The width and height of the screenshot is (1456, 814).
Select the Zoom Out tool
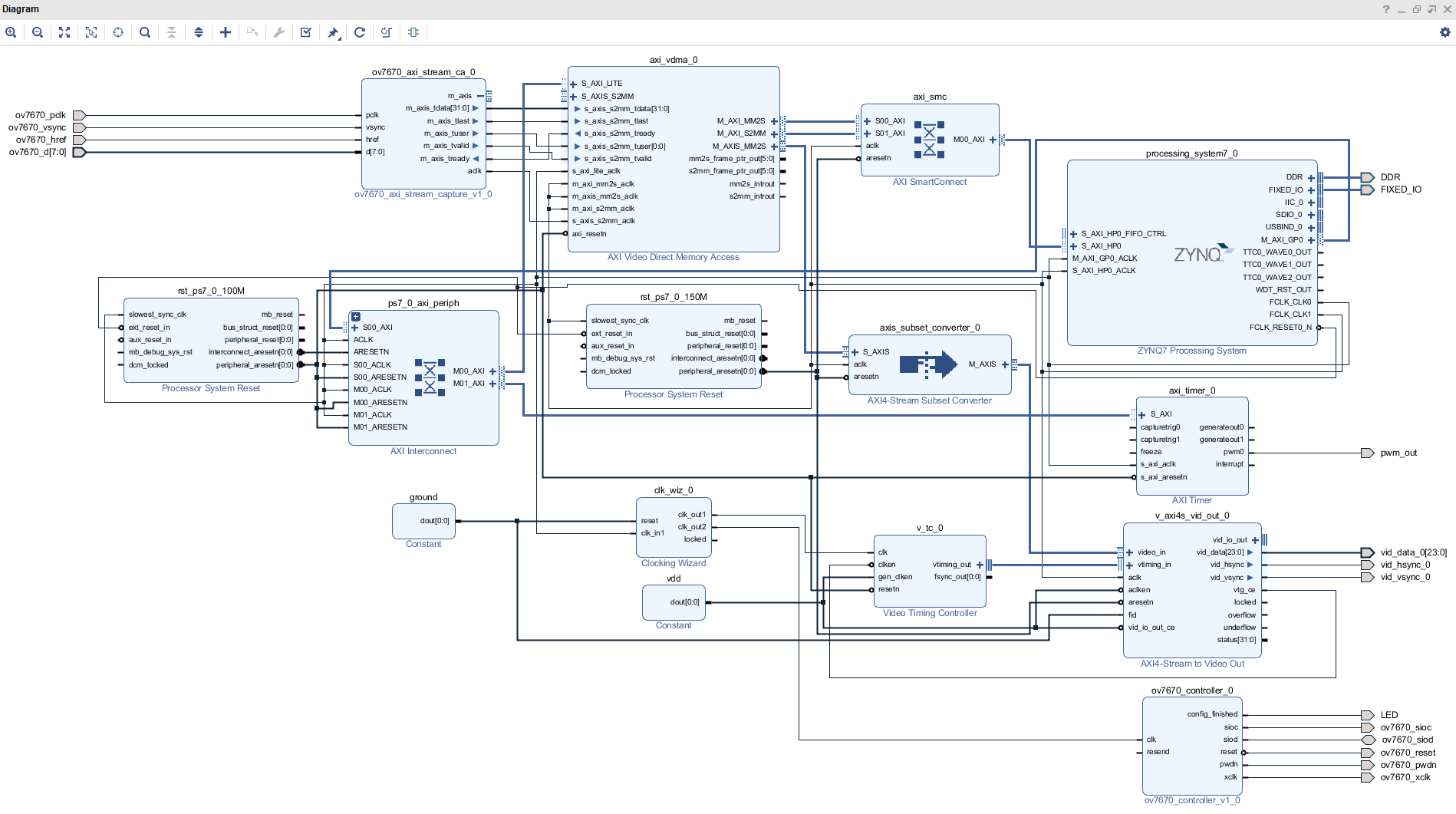coord(38,32)
